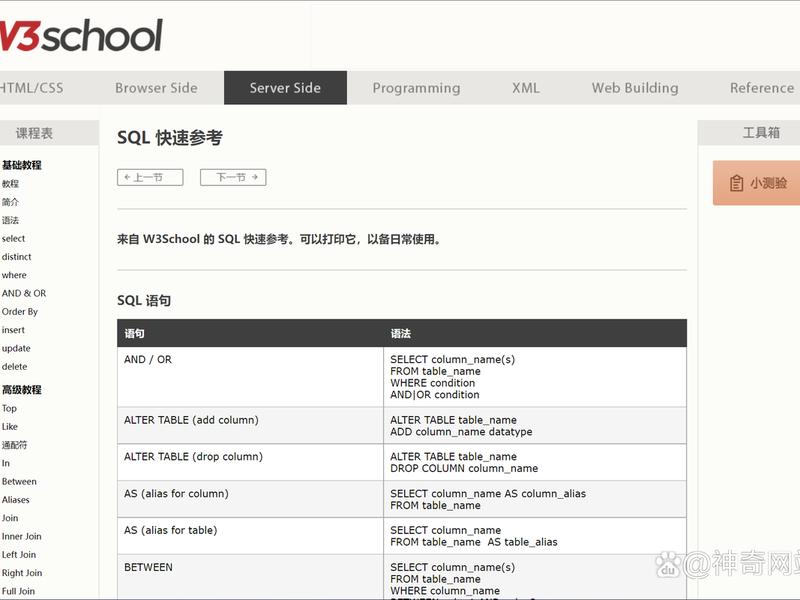Open the update lesson link
This screenshot has height=600, width=800.
click(16, 348)
